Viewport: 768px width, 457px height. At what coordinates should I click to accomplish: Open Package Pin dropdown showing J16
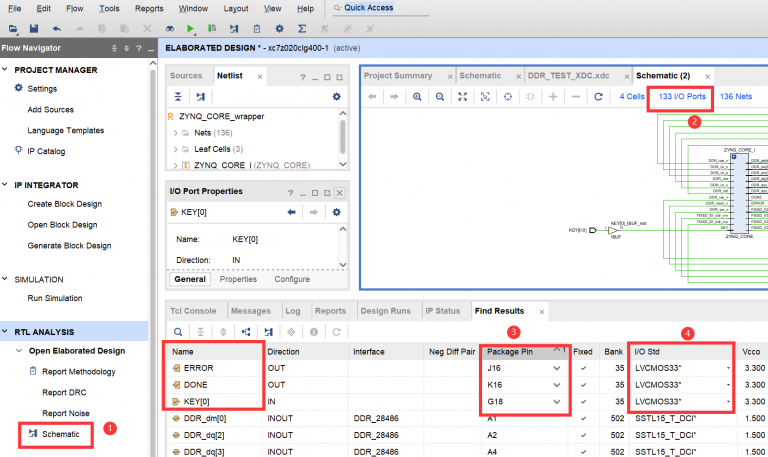click(x=556, y=368)
